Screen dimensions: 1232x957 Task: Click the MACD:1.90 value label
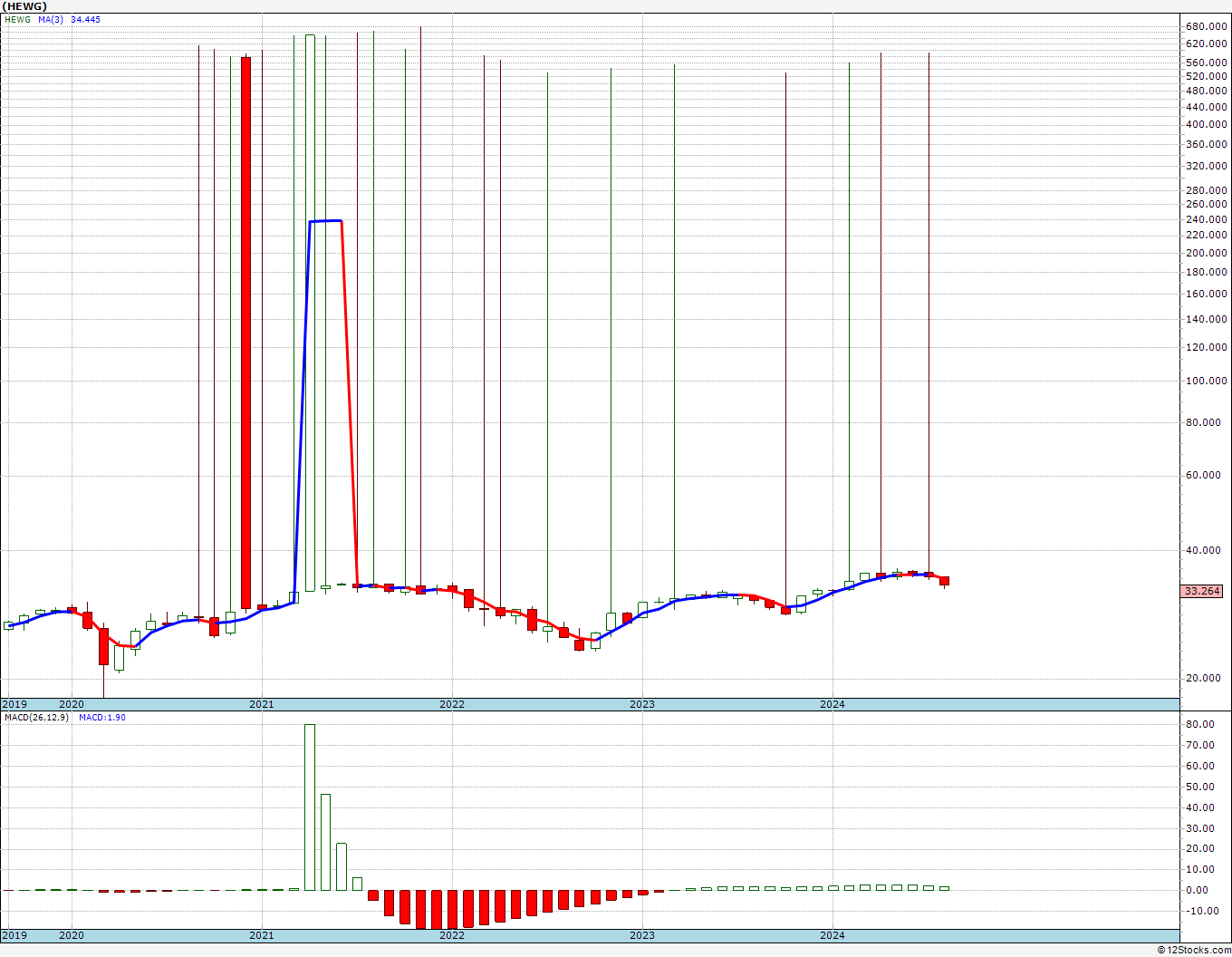(x=102, y=718)
